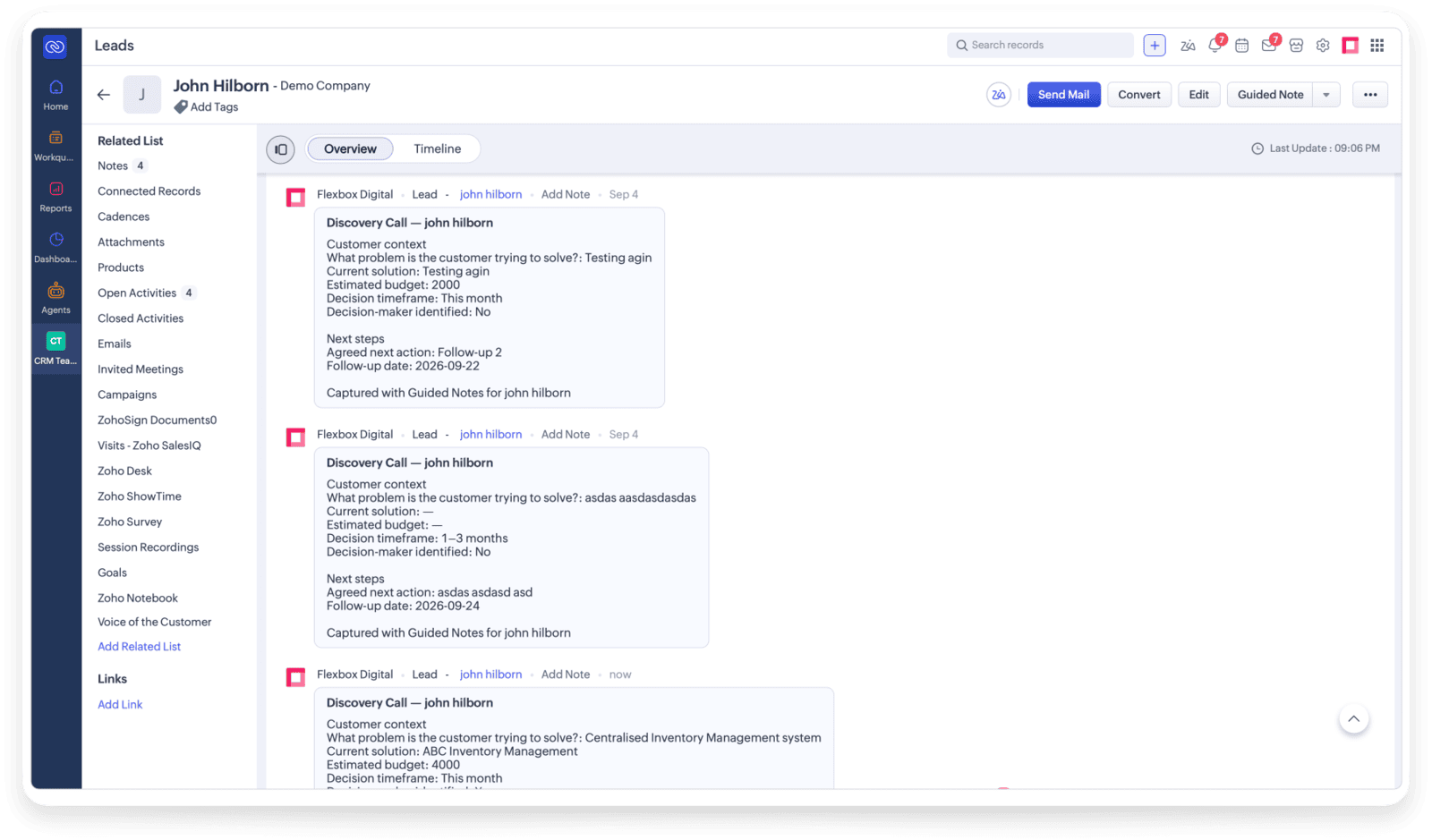
Task: Click the Zoho CRM logo icon
Action: point(55,47)
